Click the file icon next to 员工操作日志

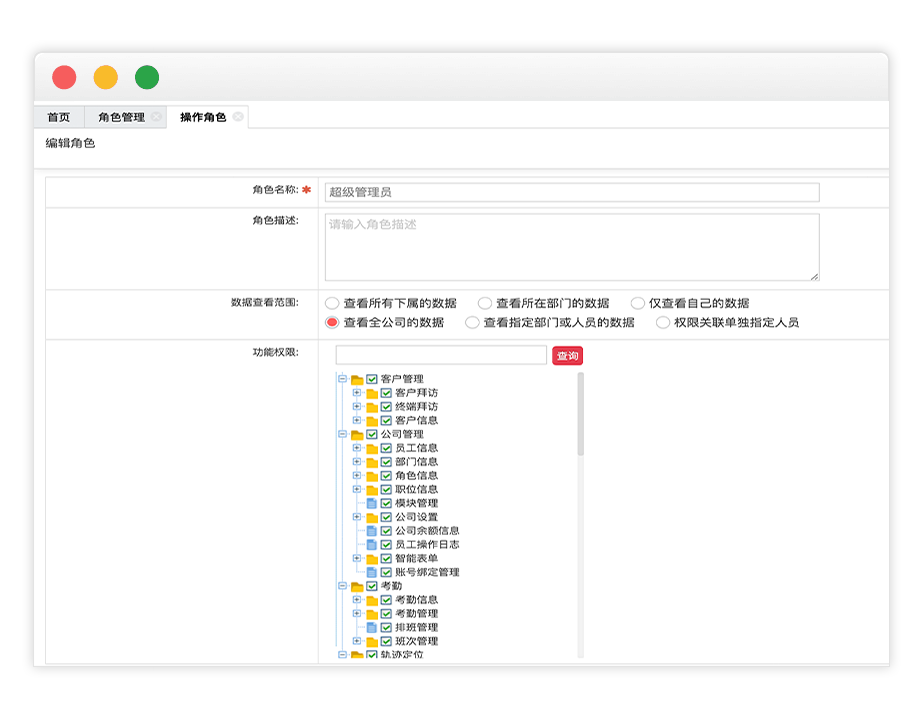pos(371,545)
